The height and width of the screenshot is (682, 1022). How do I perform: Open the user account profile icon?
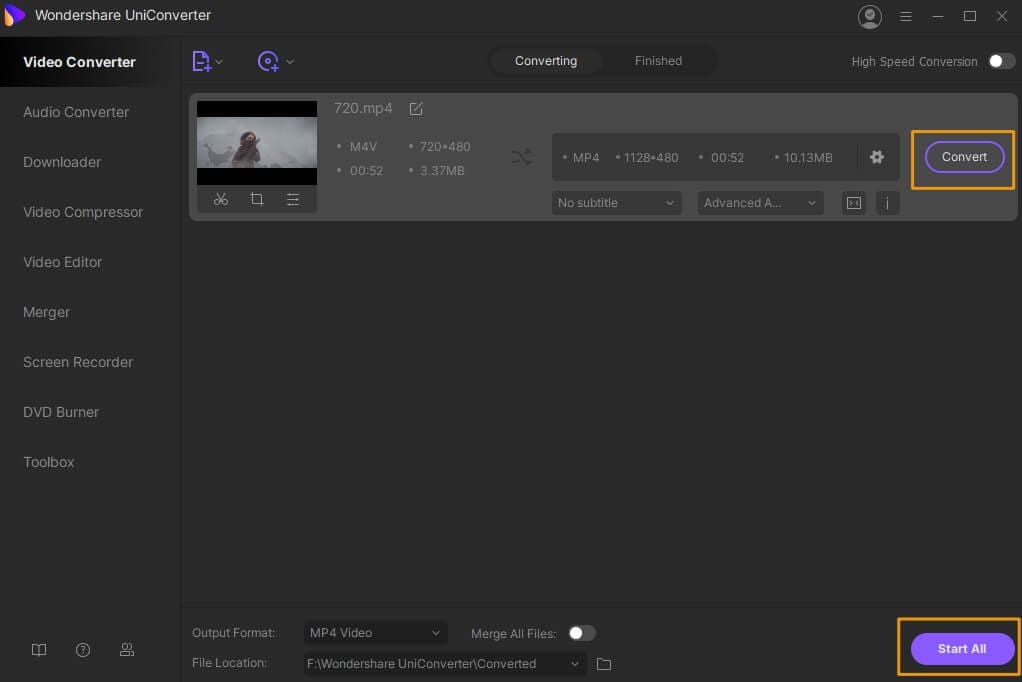[869, 16]
